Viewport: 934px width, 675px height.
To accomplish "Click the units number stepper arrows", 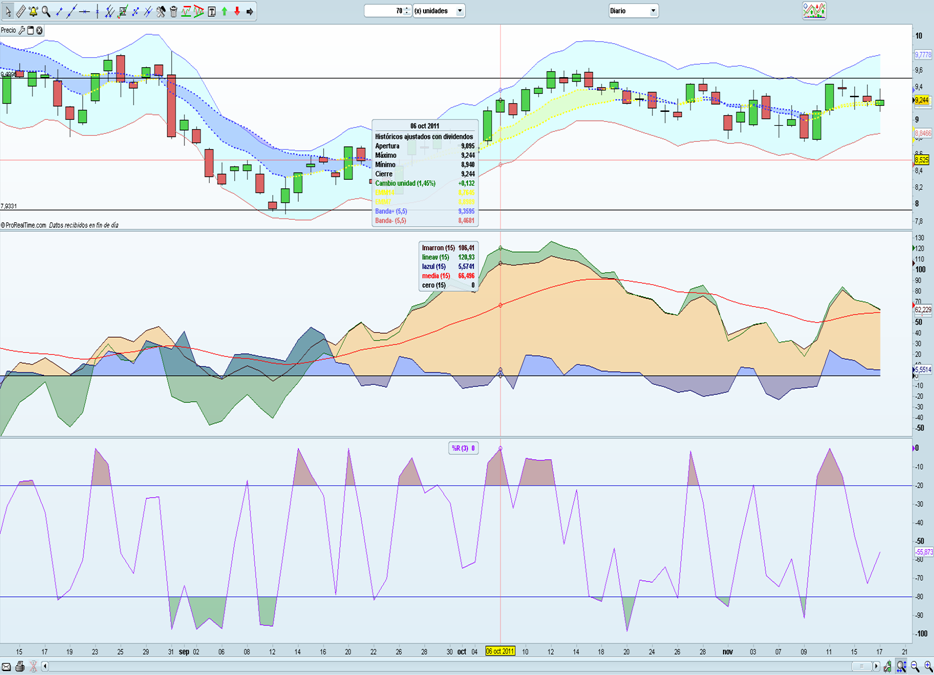I will click(x=408, y=11).
